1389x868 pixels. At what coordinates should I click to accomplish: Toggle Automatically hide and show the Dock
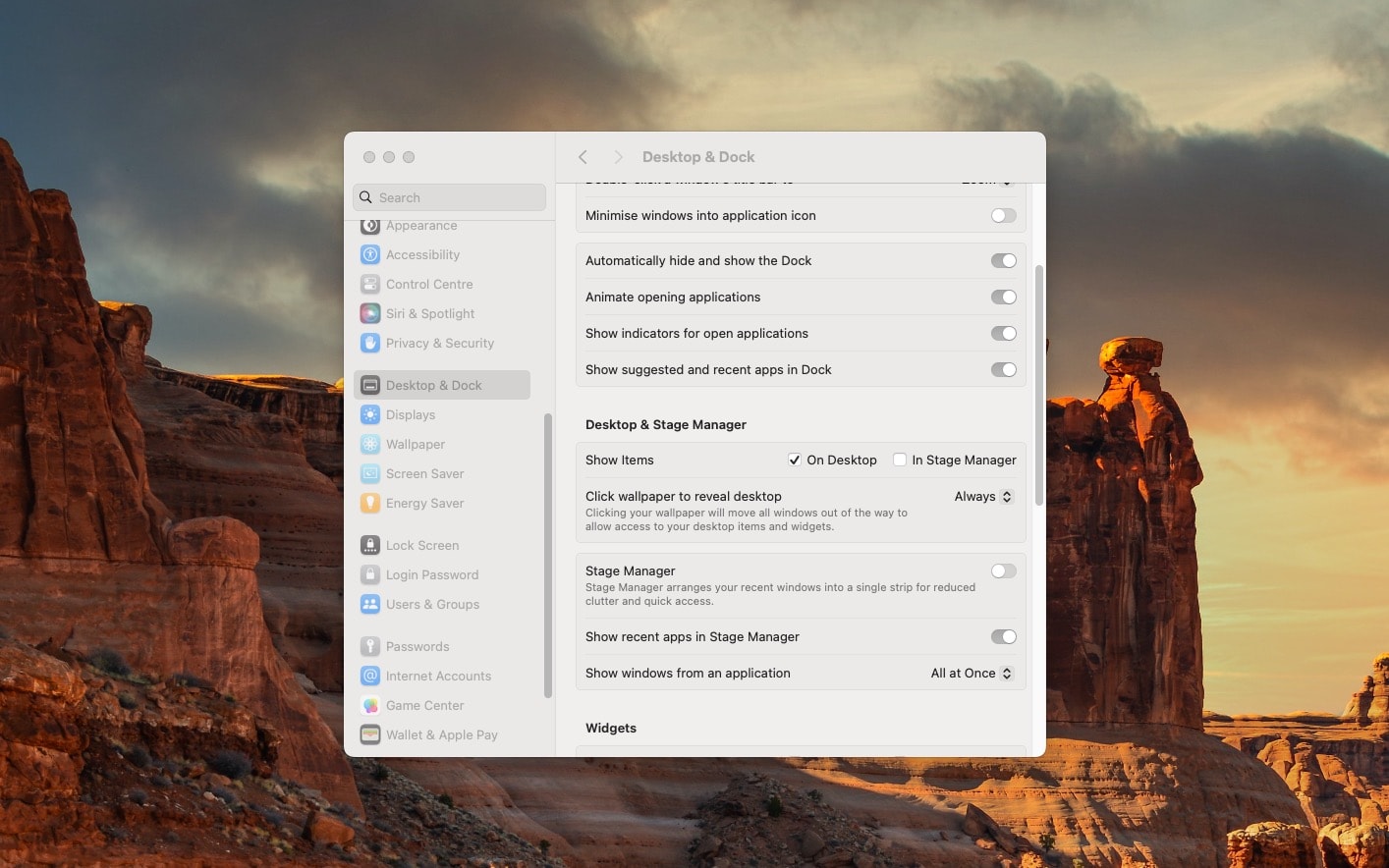tap(1003, 260)
